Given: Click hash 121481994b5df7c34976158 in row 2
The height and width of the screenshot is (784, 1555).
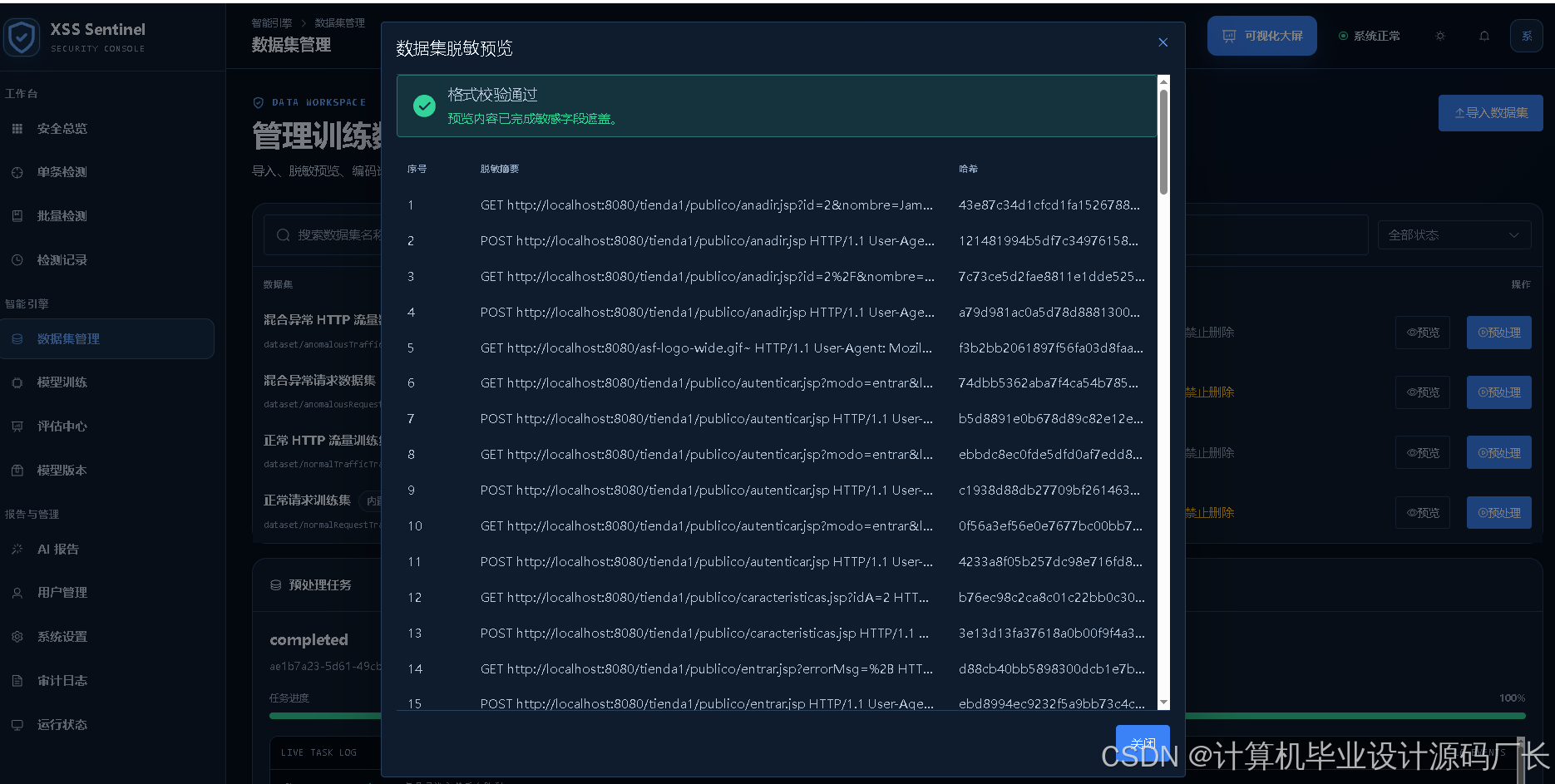Looking at the screenshot, I should (x=1049, y=241).
